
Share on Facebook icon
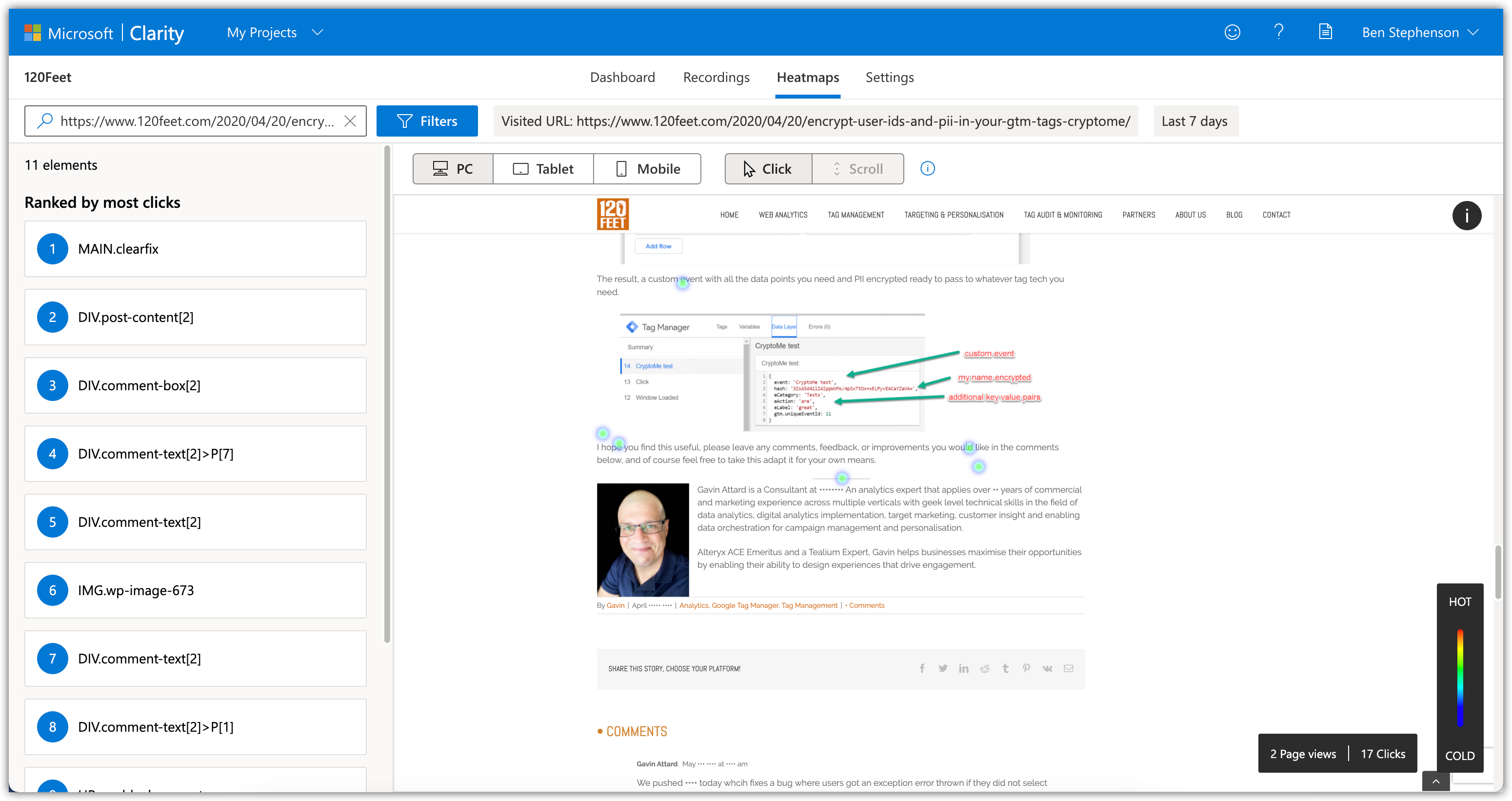point(922,668)
